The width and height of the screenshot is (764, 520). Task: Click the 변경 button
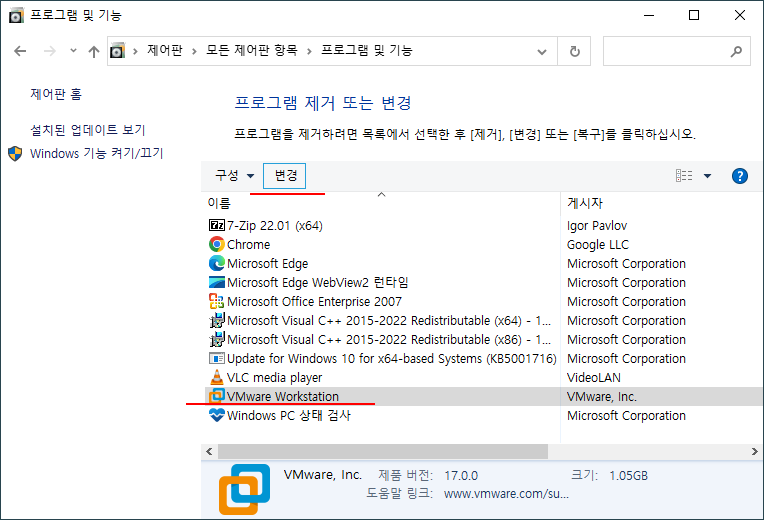point(285,175)
